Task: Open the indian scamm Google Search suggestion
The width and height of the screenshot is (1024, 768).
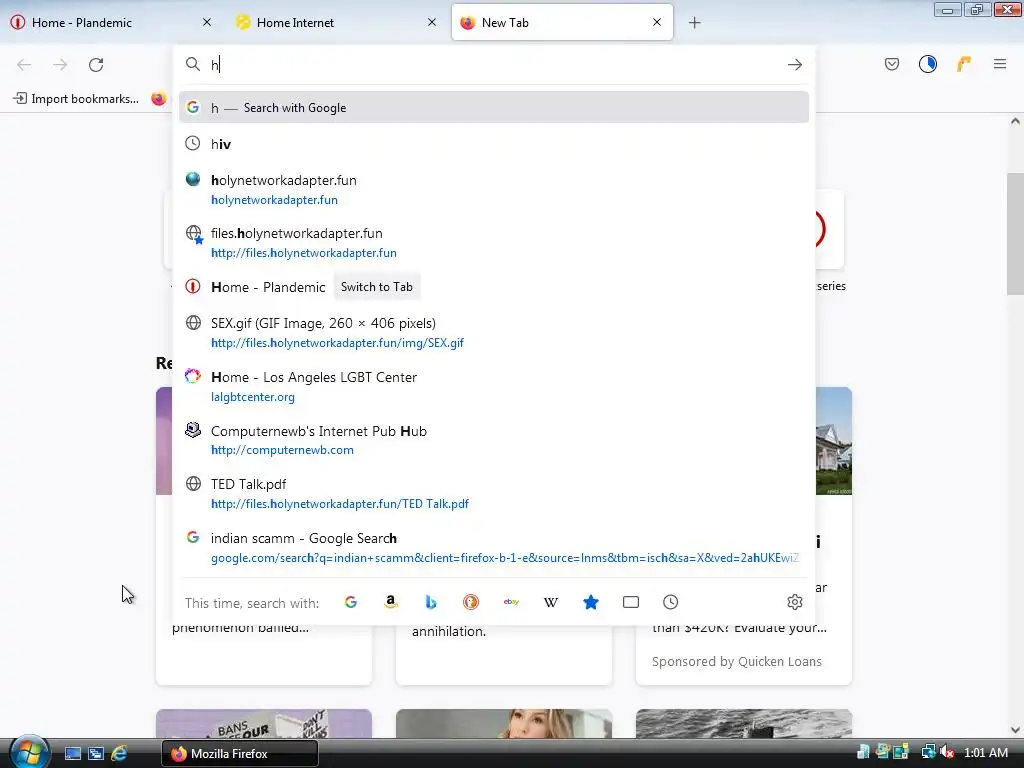Action: [x=494, y=547]
